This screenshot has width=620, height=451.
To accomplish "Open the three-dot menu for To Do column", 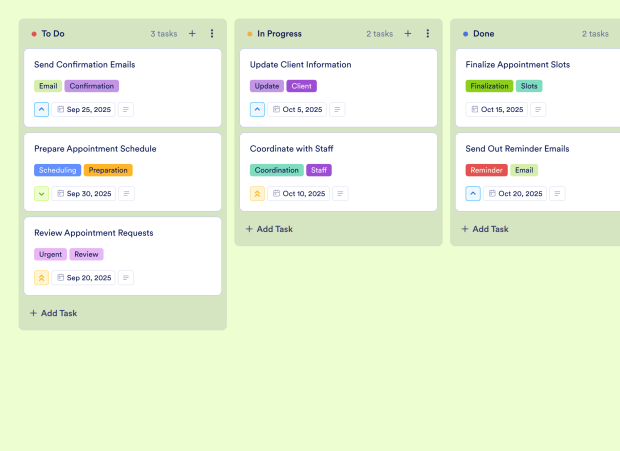I will click(x=212, y=33).
